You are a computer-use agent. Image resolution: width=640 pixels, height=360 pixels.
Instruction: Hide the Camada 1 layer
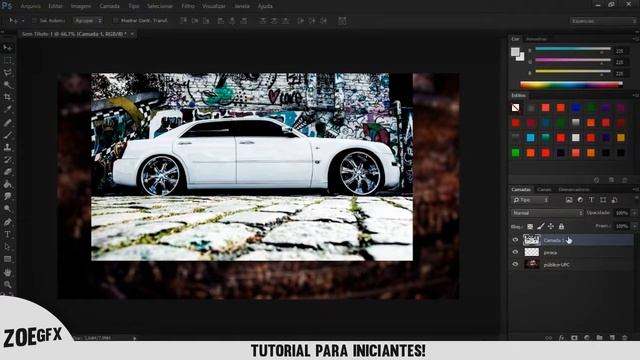(515, 240)
